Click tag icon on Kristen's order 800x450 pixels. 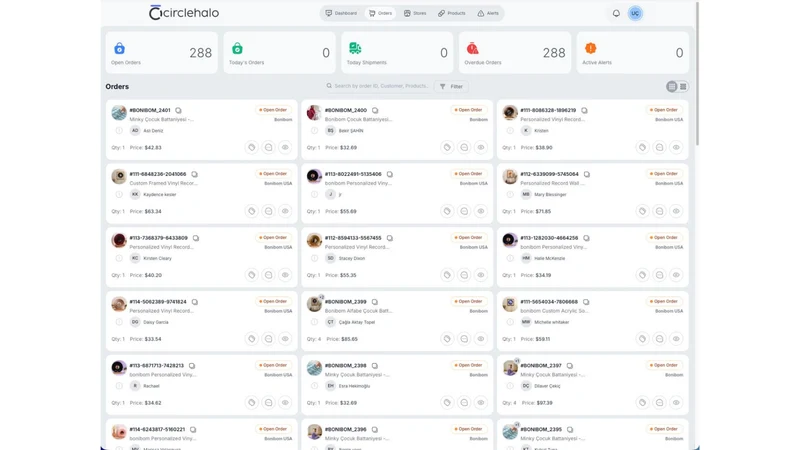click(x=642, y=147)
